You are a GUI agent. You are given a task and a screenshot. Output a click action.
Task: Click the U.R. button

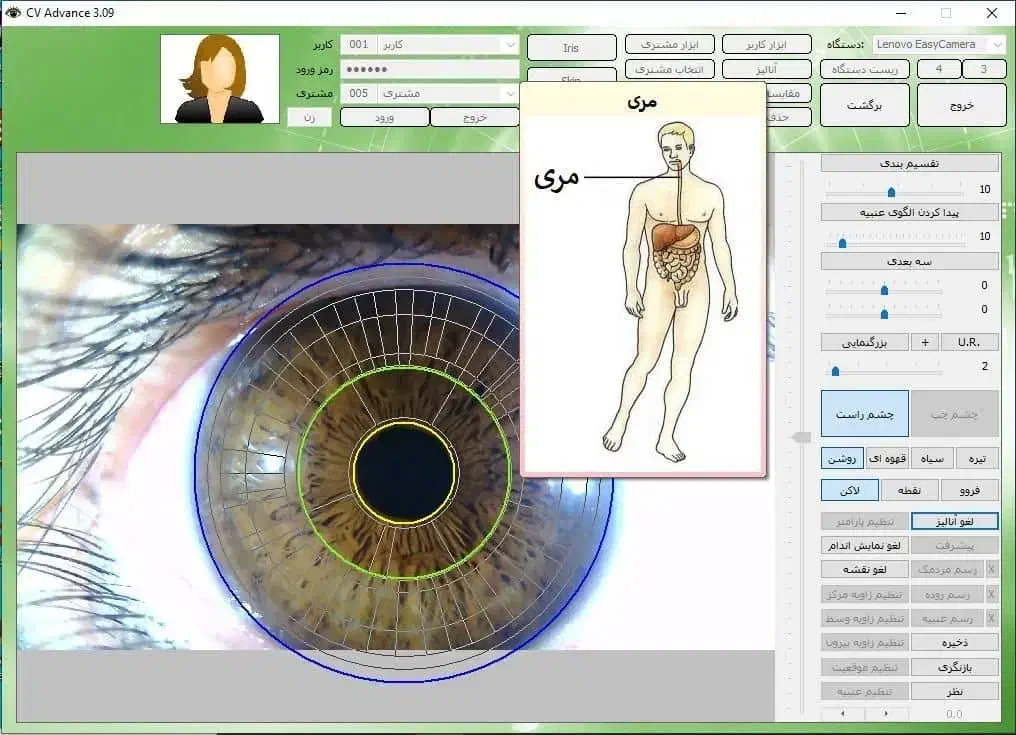(968, 342)
